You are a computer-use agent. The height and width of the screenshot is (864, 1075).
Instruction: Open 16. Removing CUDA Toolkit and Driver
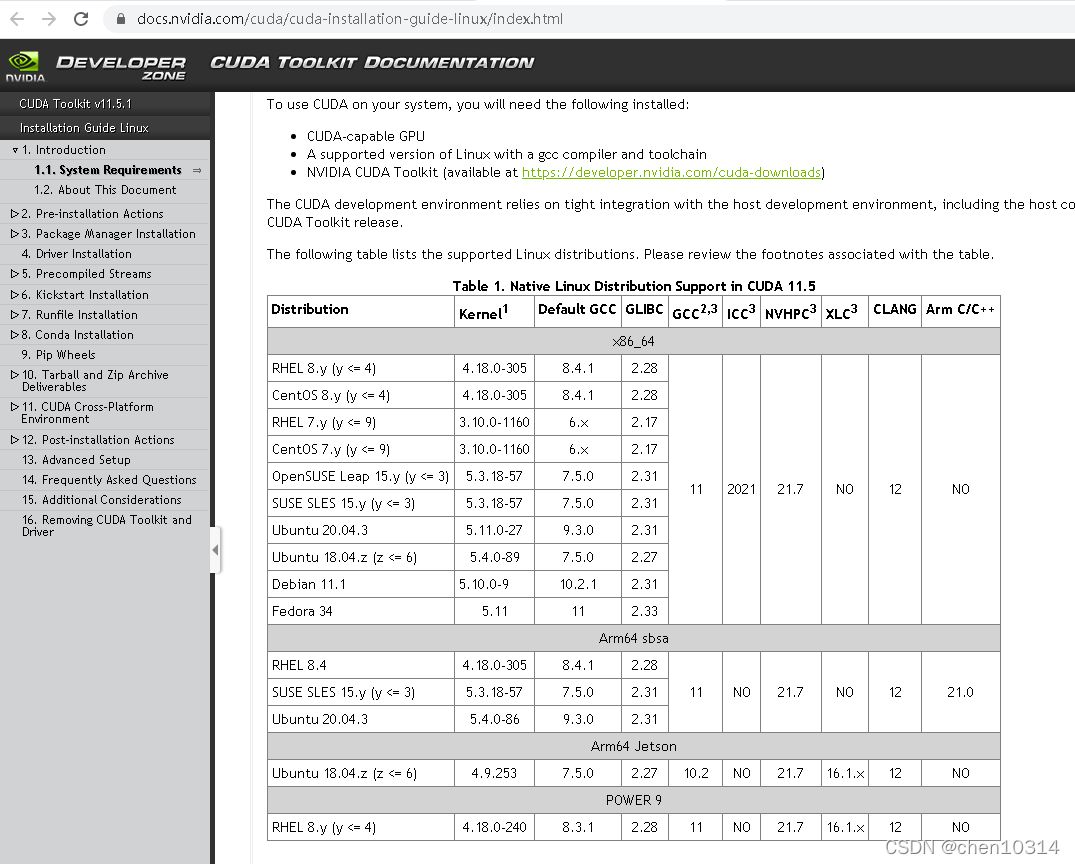click(107, 525)
